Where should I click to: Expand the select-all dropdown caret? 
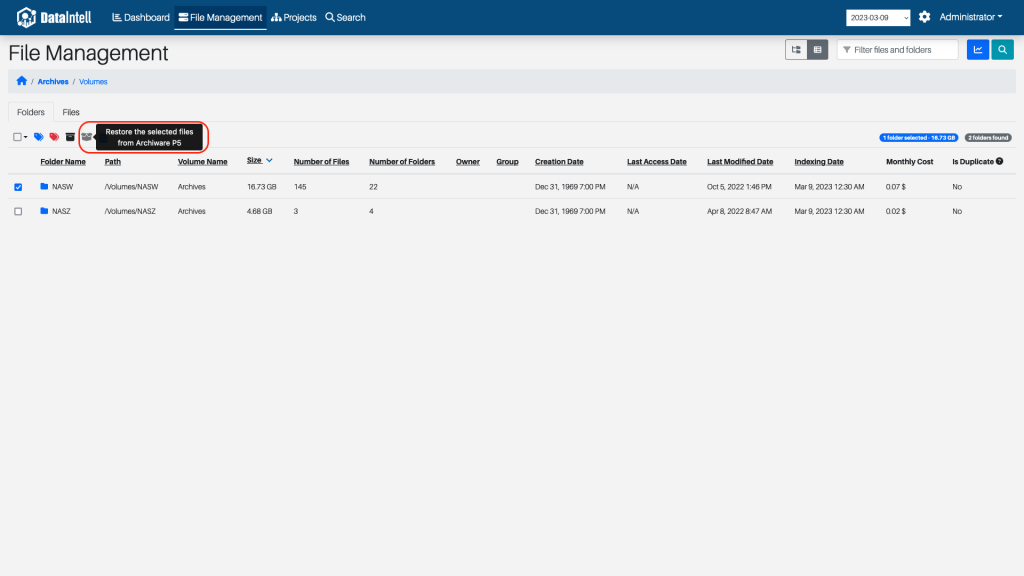(25, 137)
